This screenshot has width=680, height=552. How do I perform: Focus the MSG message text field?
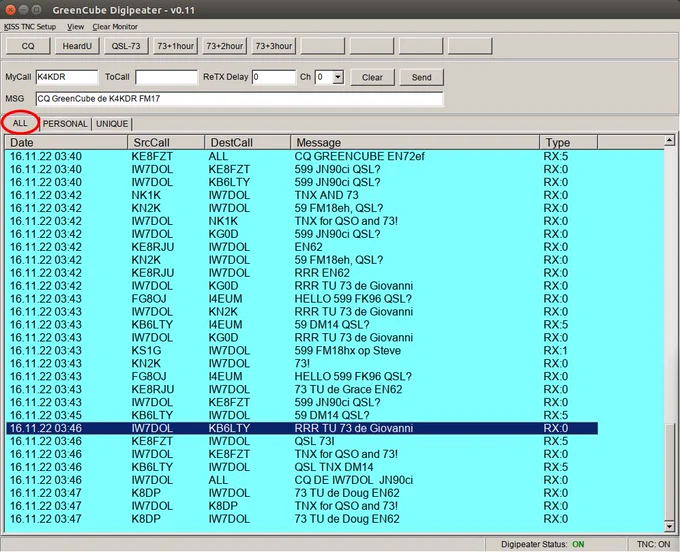point(239,99)
